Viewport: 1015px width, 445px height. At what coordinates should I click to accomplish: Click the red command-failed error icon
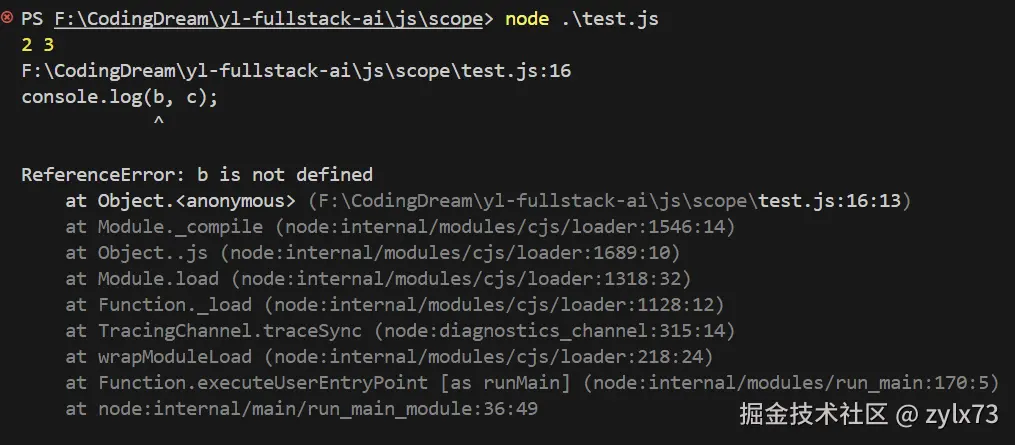click(x=8, y=19)
